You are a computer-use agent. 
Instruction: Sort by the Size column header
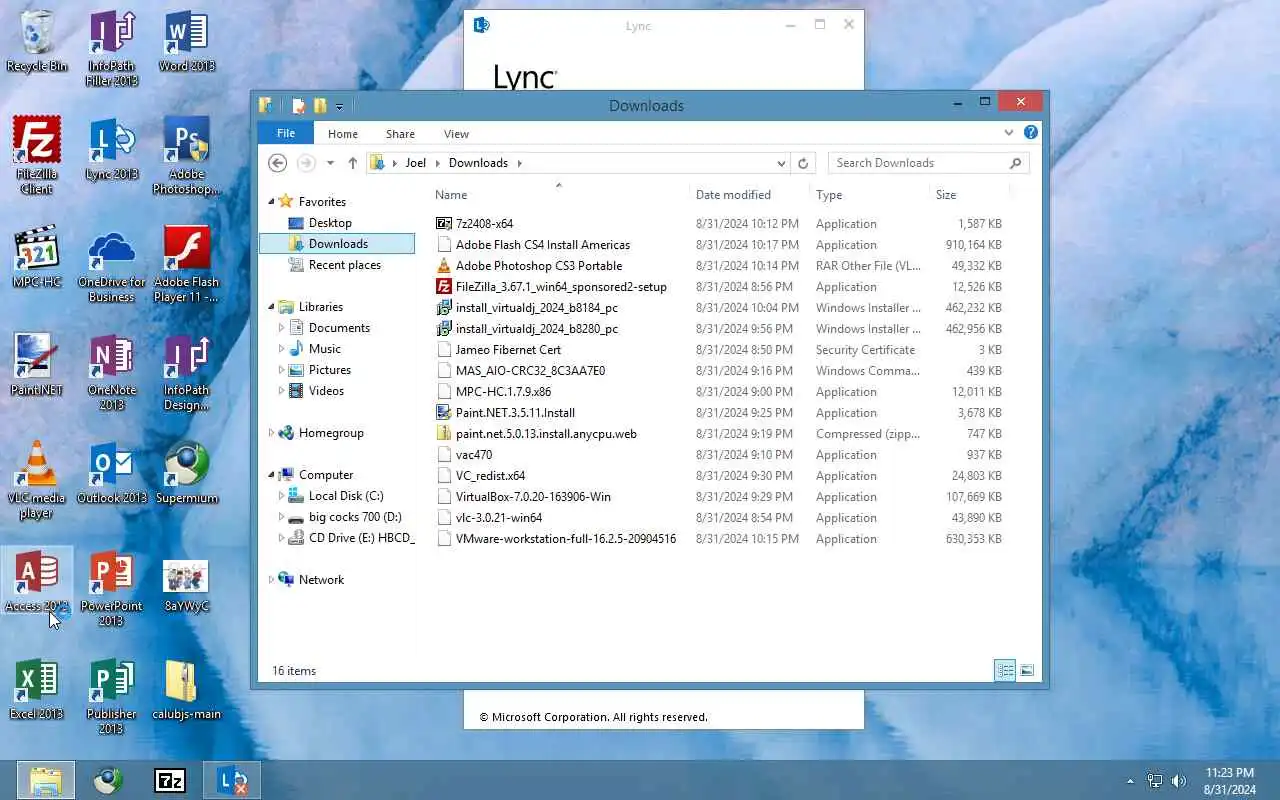(x=969, y=194)
